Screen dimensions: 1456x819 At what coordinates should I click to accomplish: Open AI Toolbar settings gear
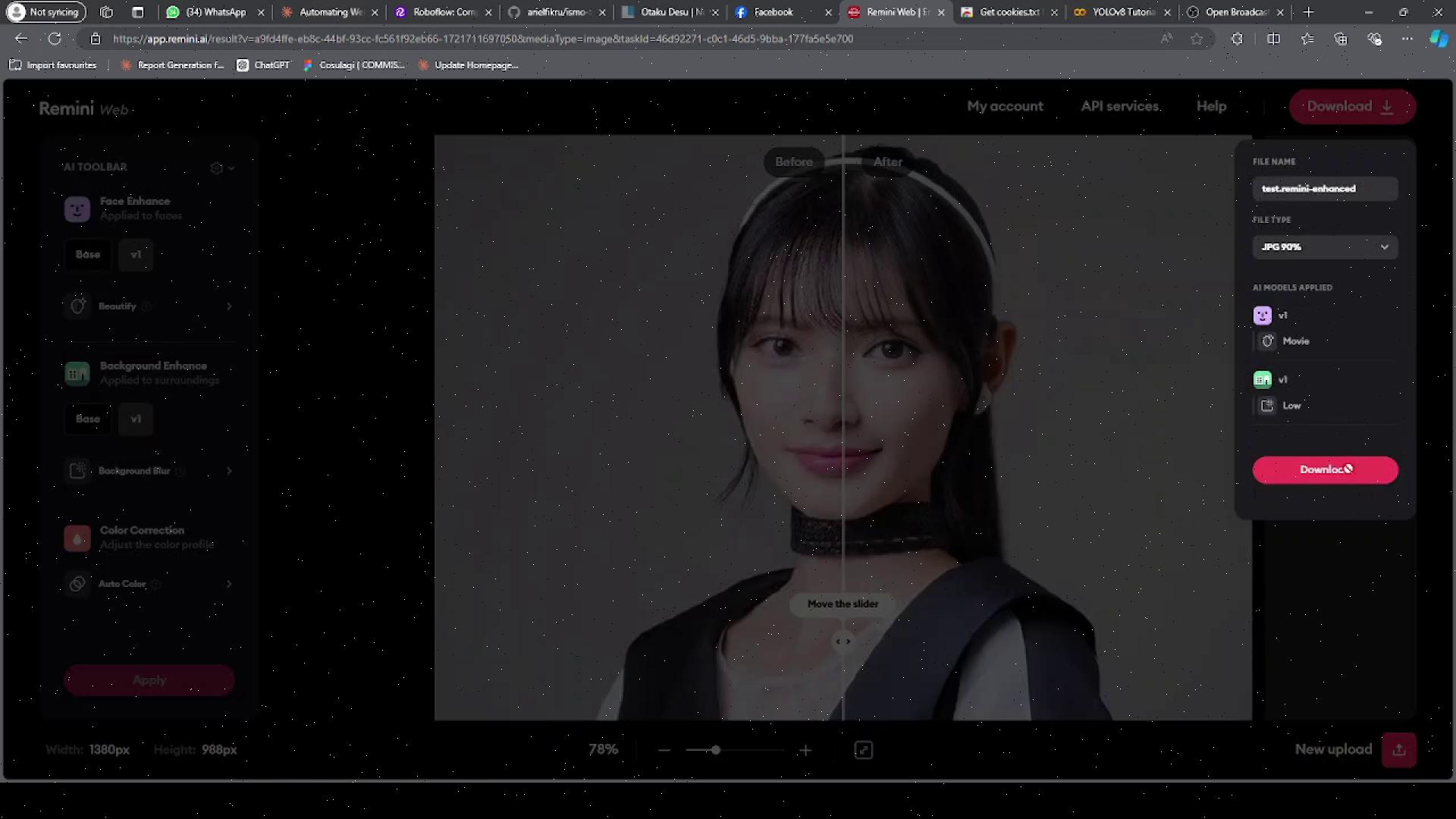pyautogui.click(x=217, y=168)
